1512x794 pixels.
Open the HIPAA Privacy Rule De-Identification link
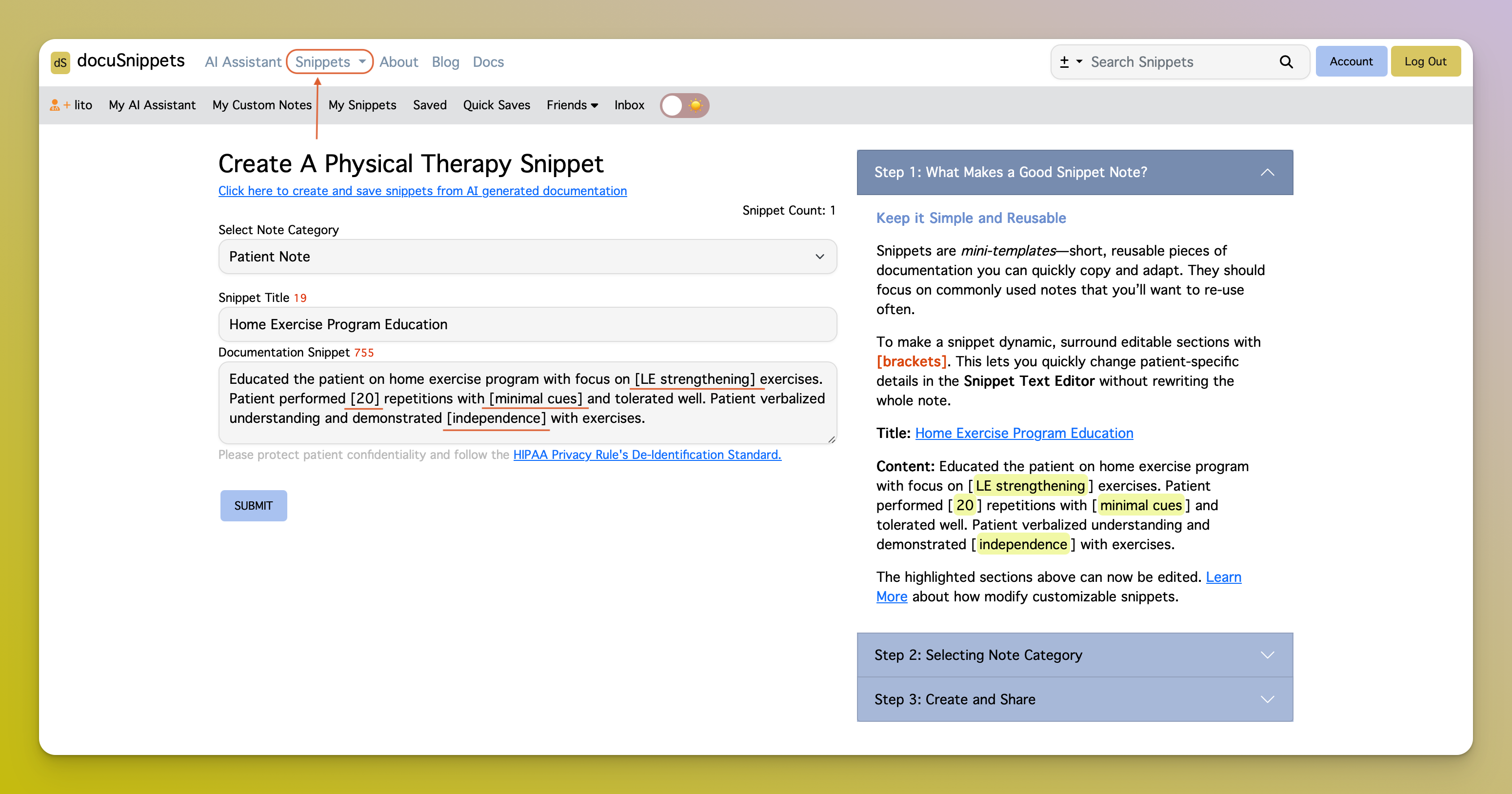[x=647, y=455]
